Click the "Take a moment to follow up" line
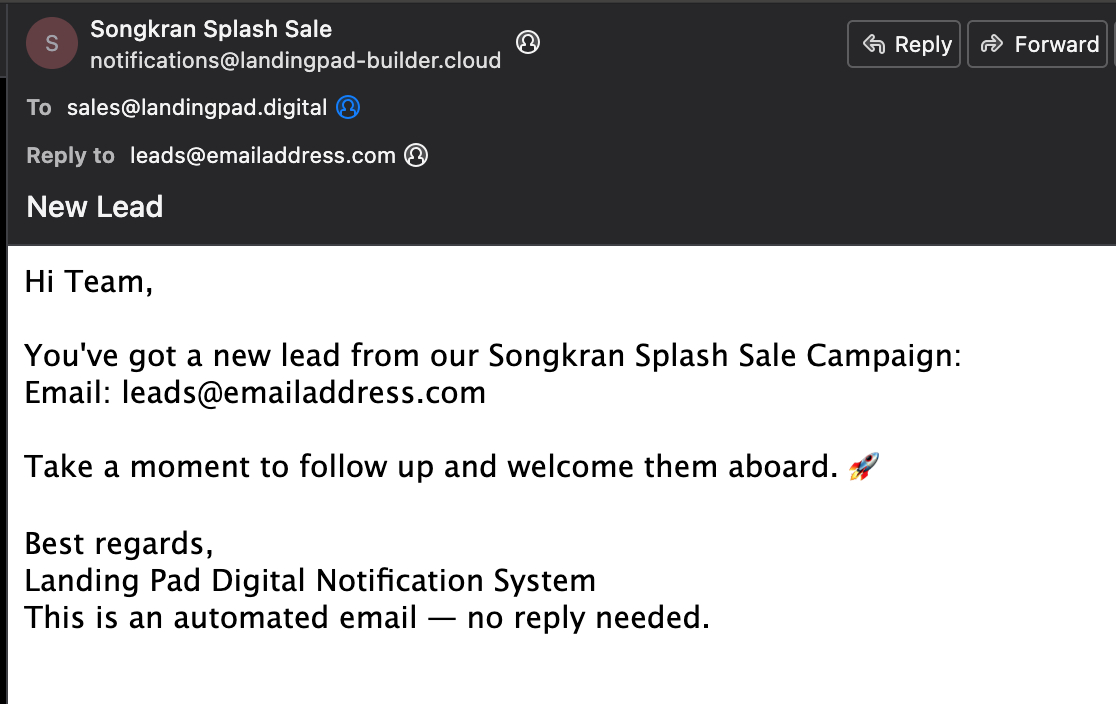The height and width of the screenshot is (704, 1116). tap(430, 467)
